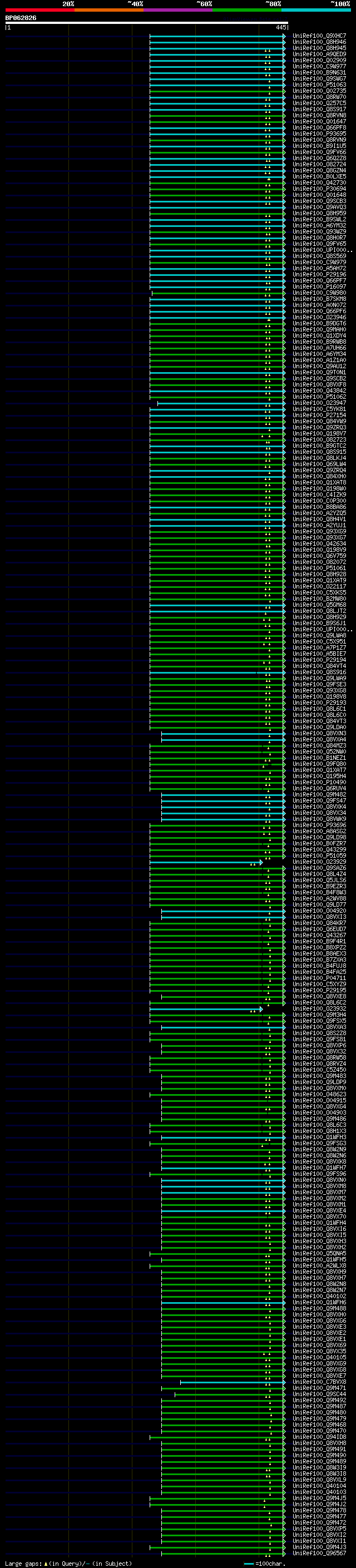
Task: Select the UniRef100_Q42730 label
Action: point(319,182)
